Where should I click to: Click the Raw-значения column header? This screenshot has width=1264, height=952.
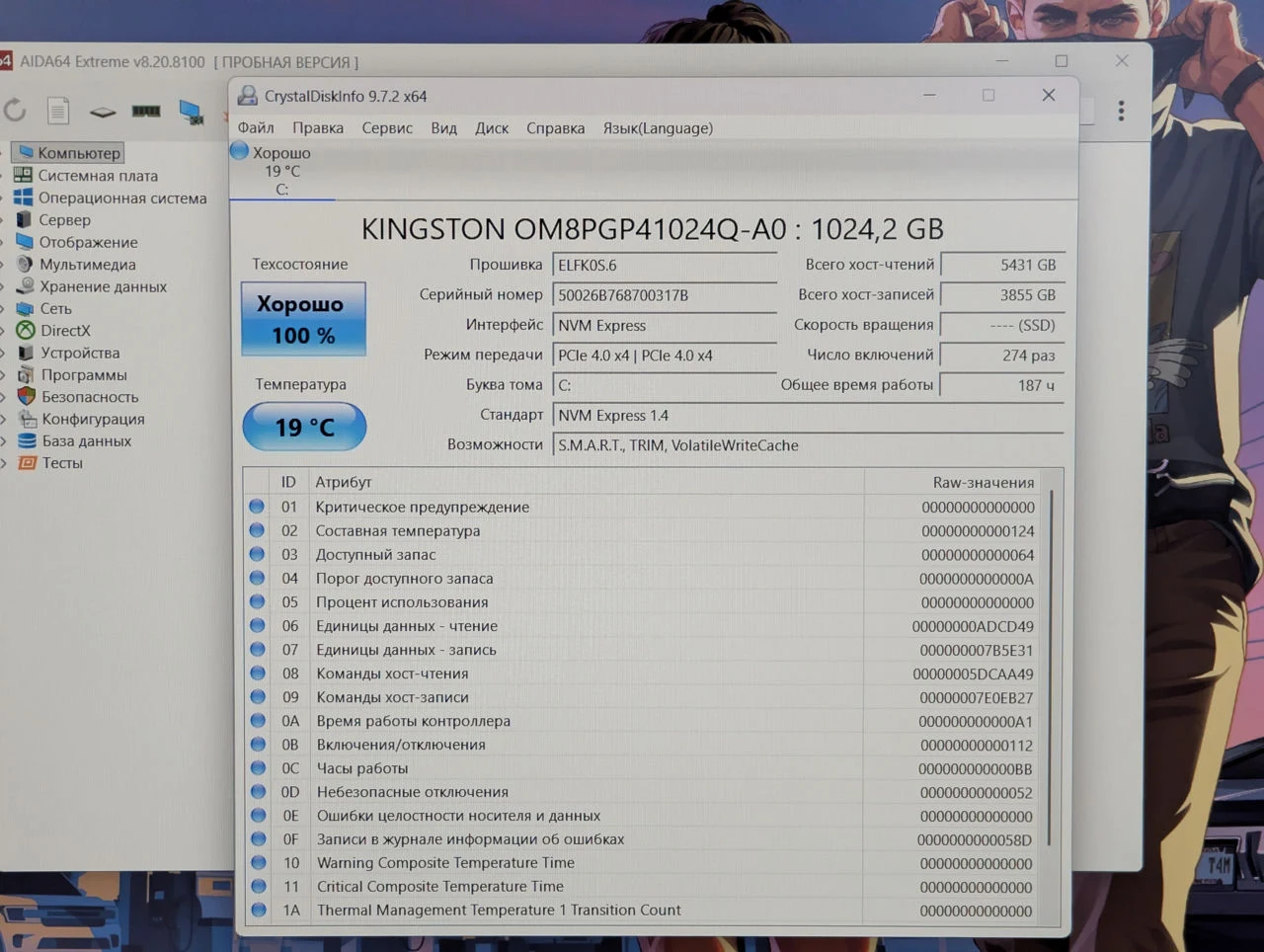tap(984, 483)
